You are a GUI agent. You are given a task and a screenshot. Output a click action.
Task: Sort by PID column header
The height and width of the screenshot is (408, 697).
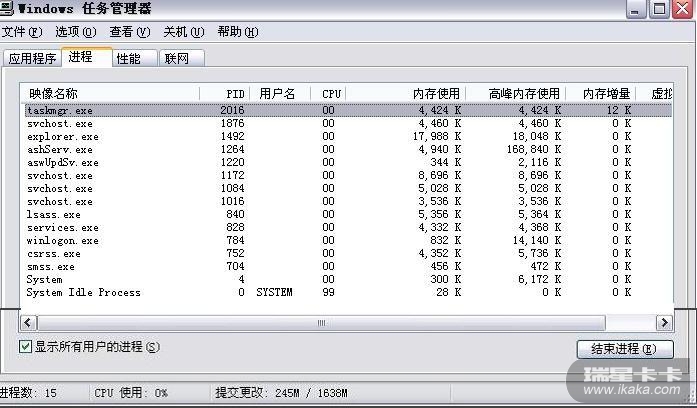click(x=225, y=94)
